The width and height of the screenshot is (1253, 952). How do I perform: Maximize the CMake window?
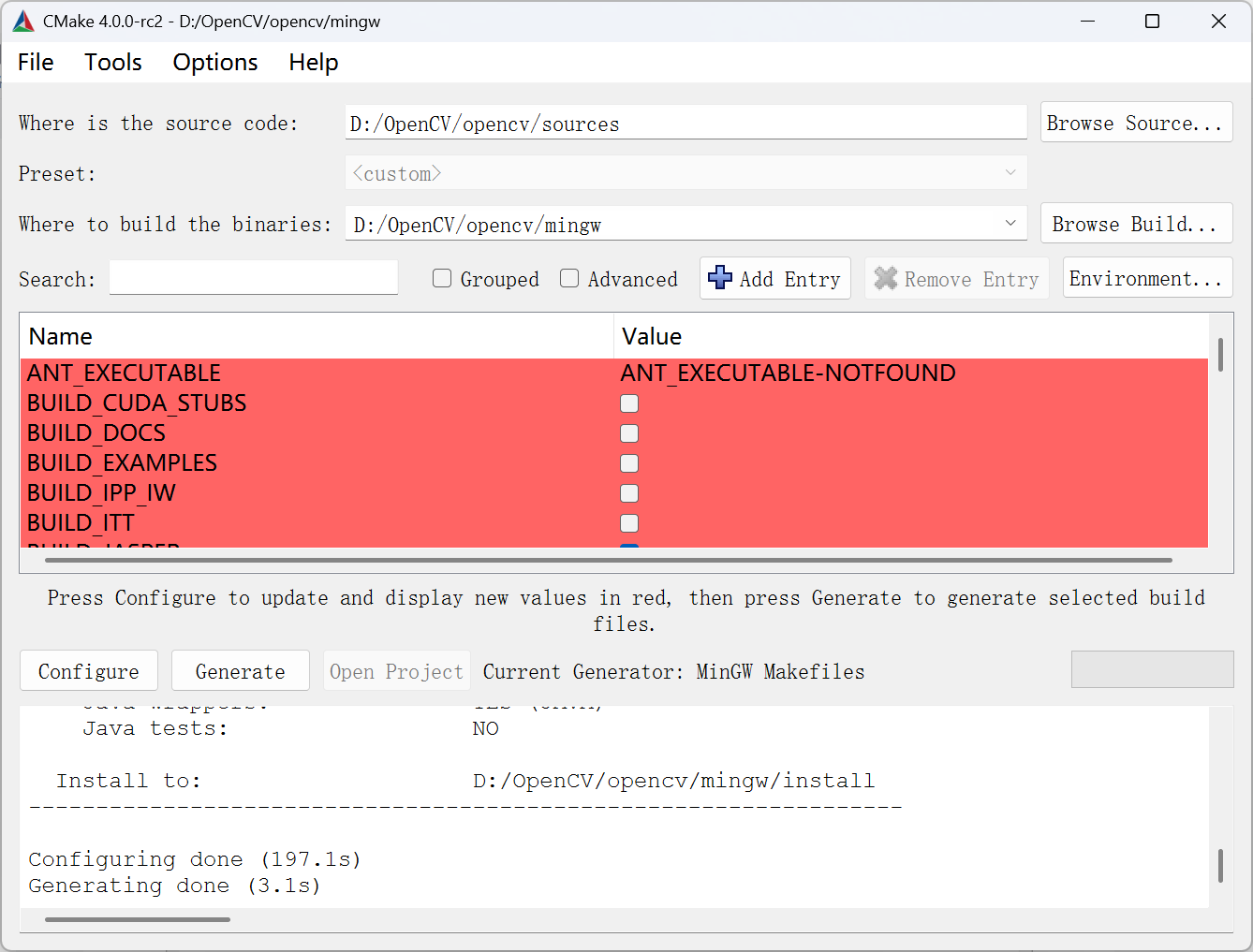point(1153,21)
